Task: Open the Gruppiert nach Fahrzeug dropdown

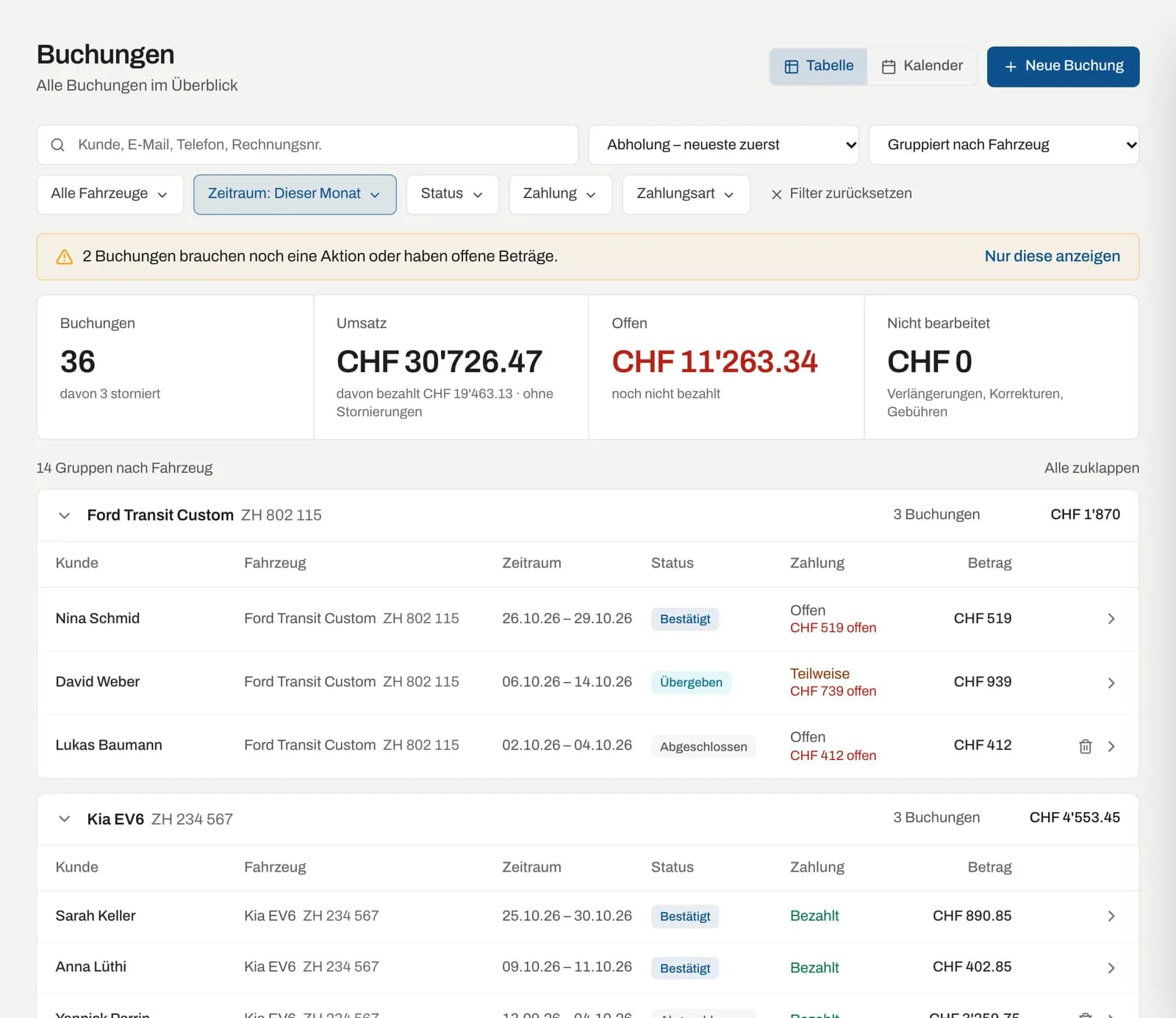Action: pos(1004,145)
